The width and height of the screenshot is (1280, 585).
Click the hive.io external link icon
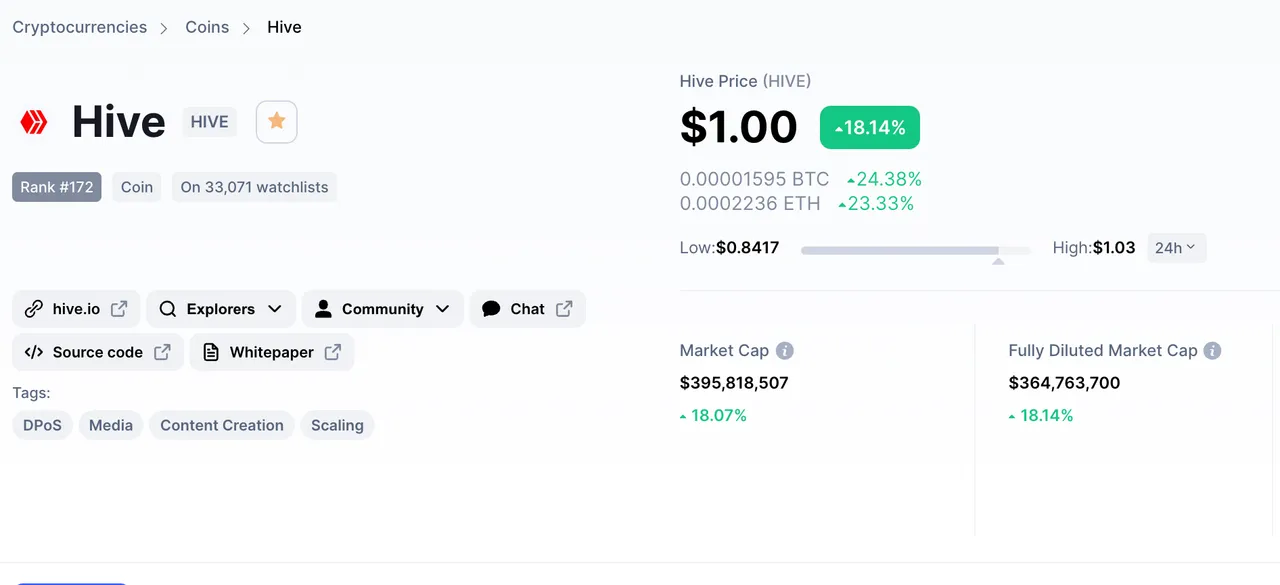pyautogui.click(x=119, y=309)
